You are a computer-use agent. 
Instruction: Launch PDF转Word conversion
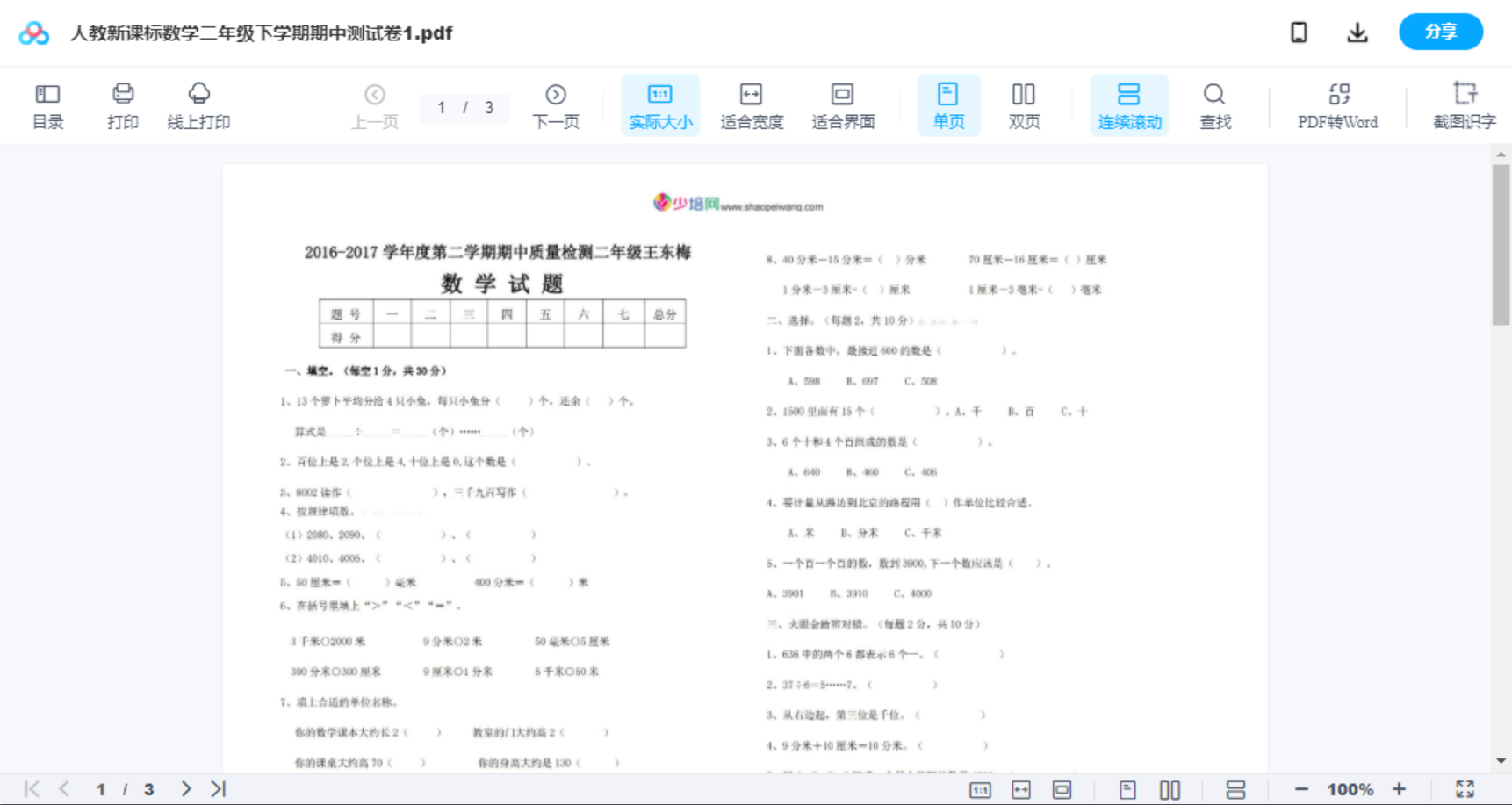(1338, 104)
